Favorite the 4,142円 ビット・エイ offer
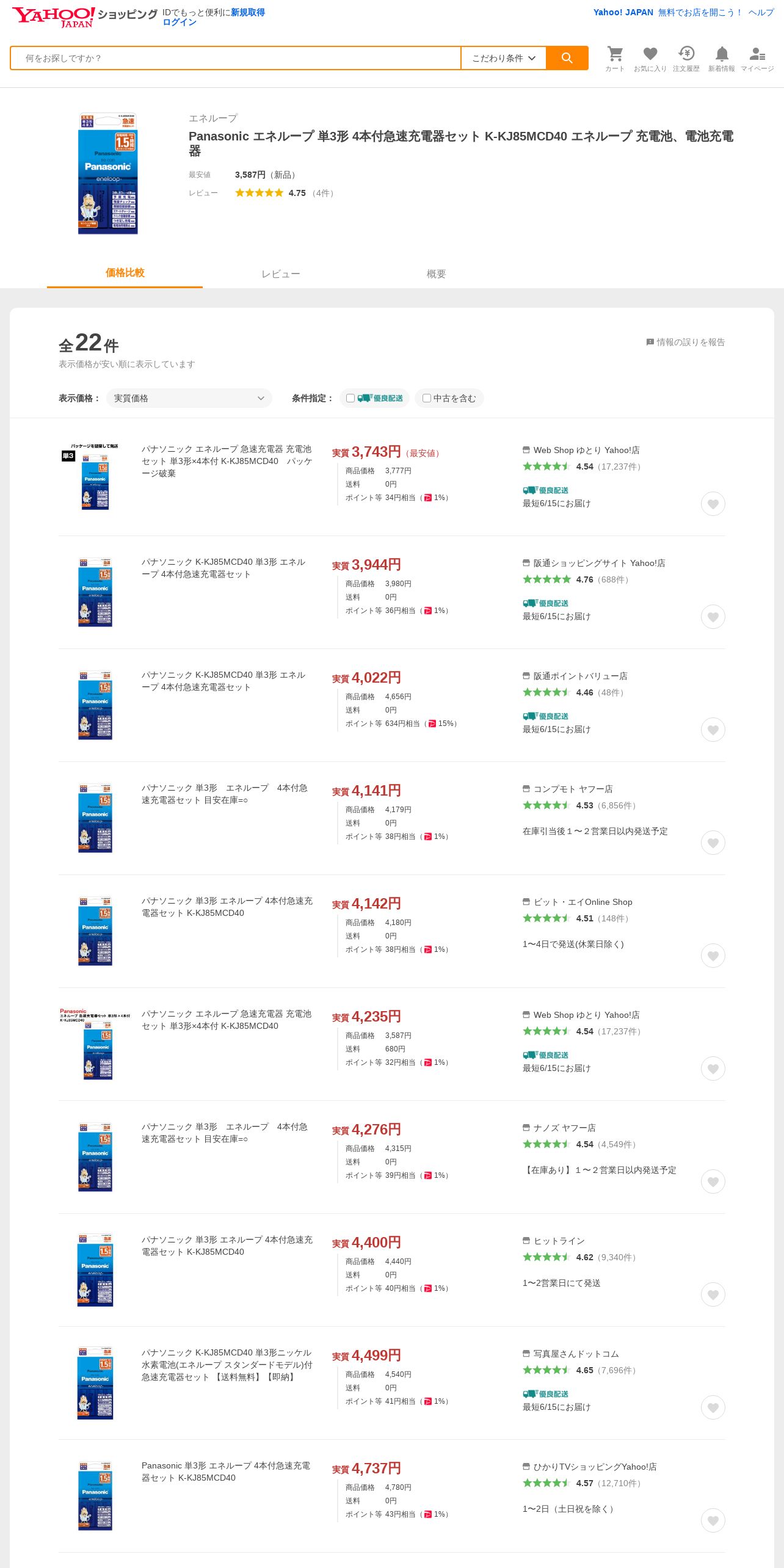 (x=713, y=956)
